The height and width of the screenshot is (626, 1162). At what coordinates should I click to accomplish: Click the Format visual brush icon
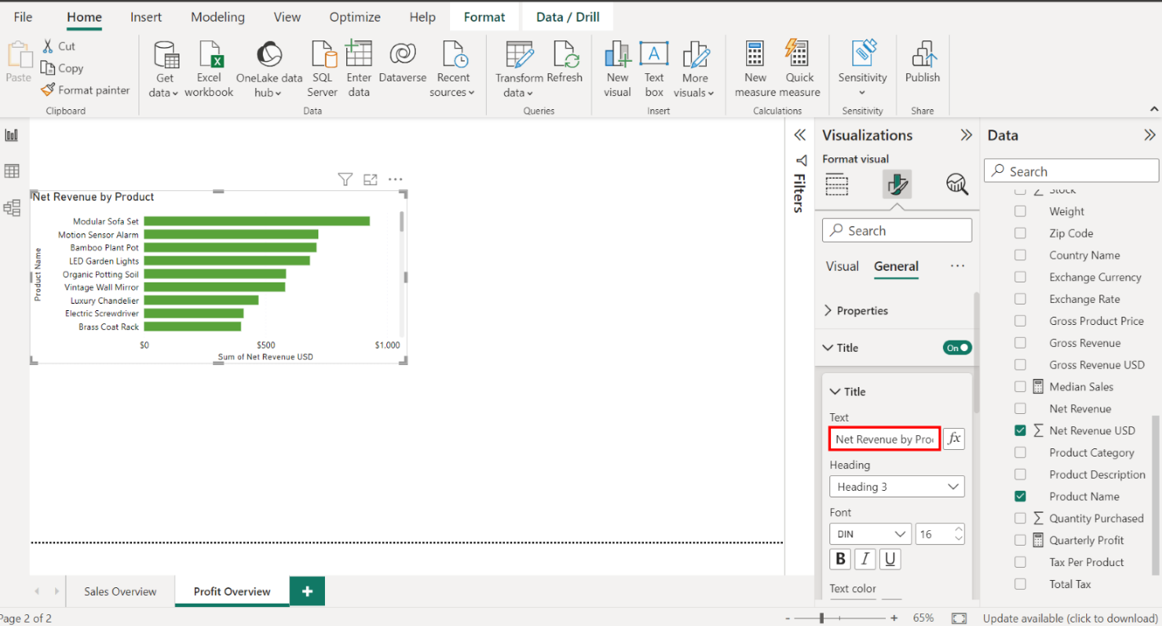click(897, 184)
